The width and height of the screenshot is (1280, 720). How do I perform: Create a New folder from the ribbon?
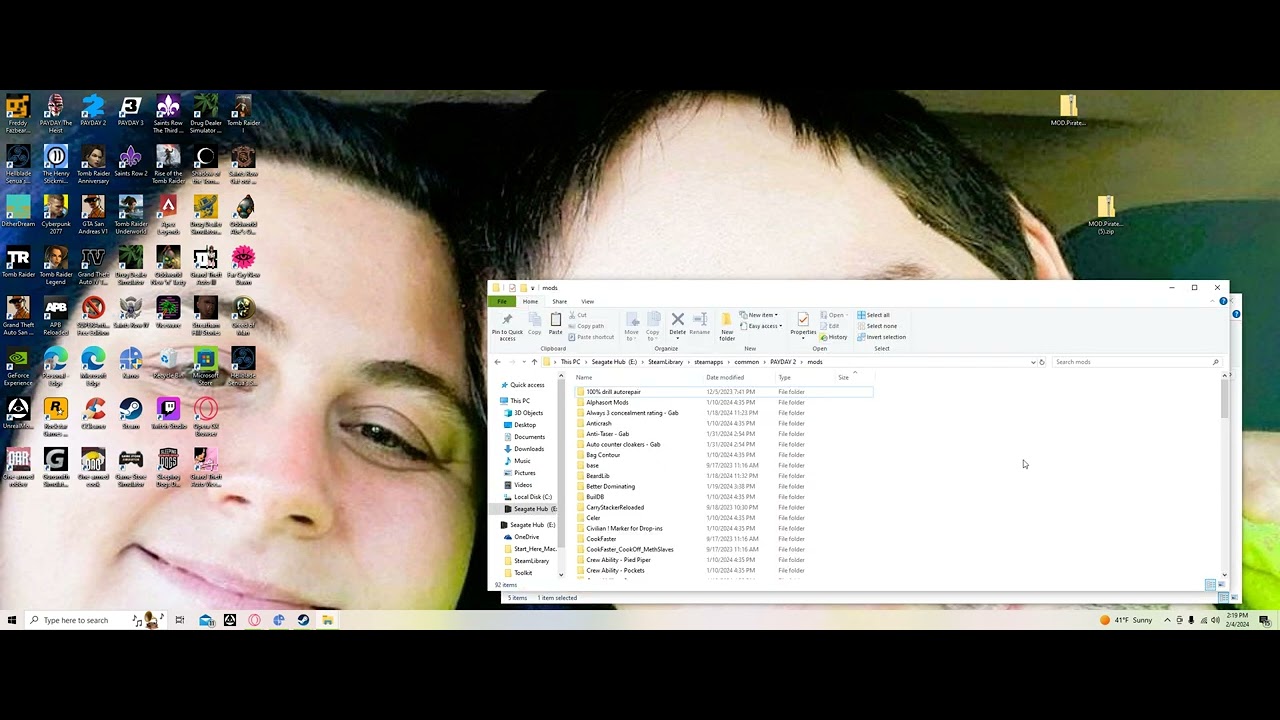click(x=727, y=327)
